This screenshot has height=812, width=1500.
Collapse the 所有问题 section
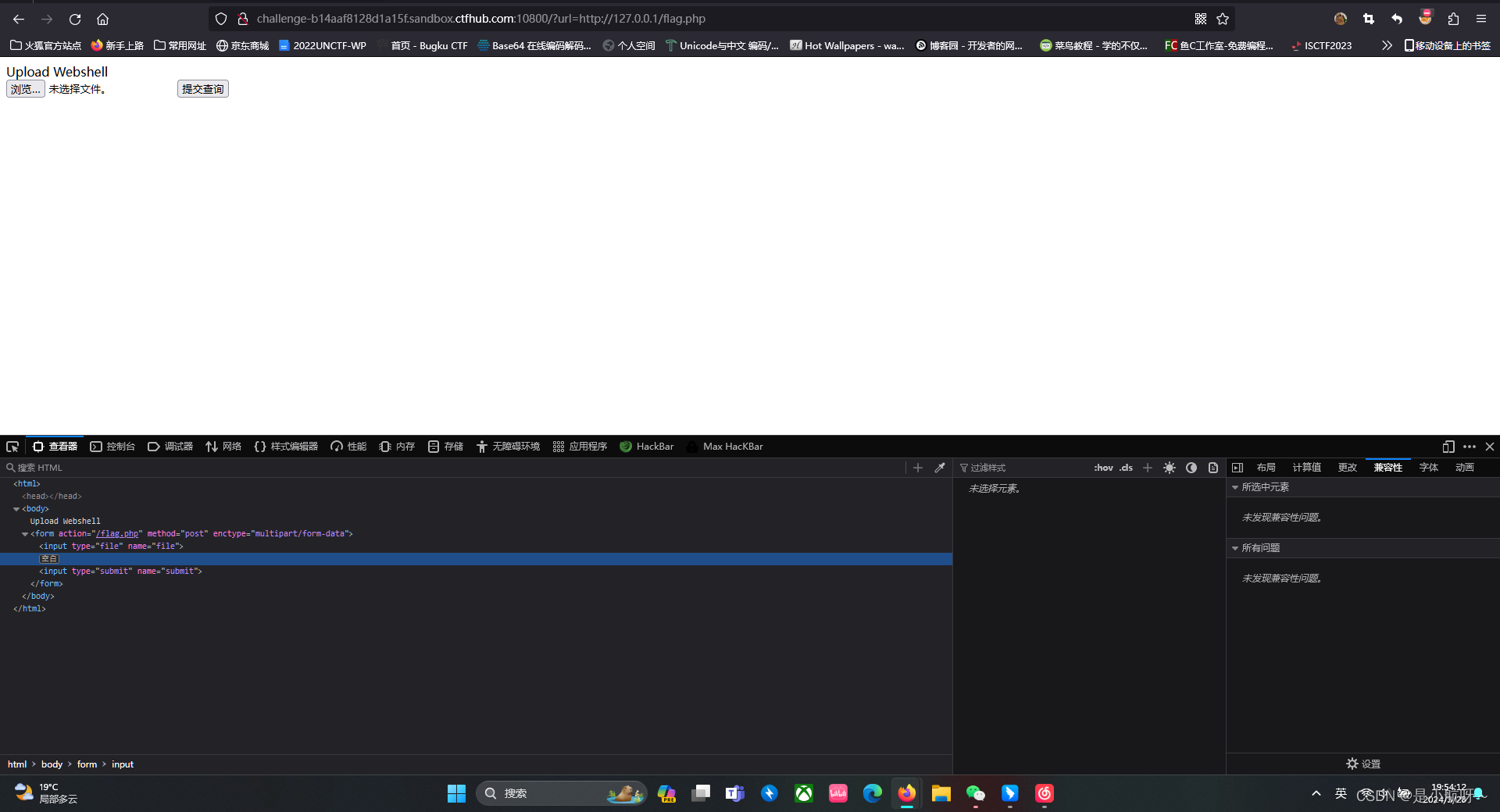[x=1234, y=547]
